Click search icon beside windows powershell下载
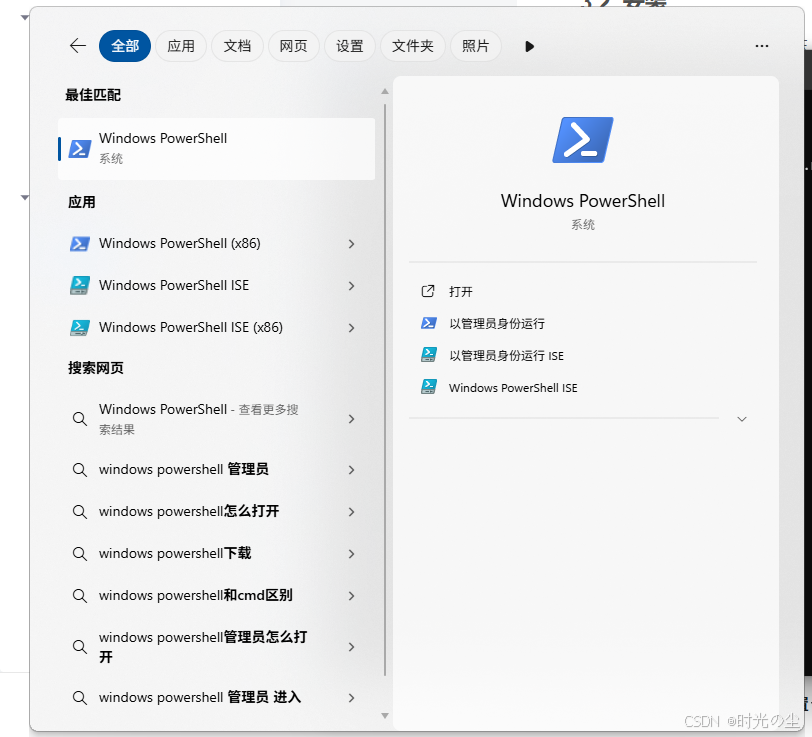The width and height of the screenshot is (812, 737). 80,554
